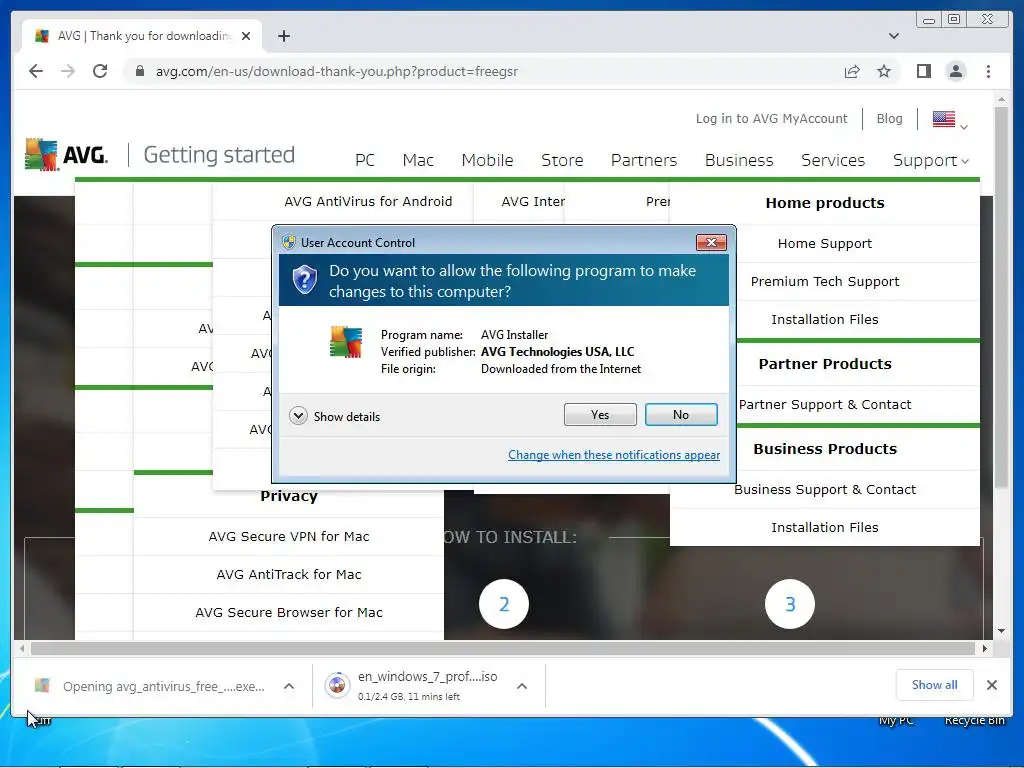Open the Chrome three-dot menu
Image resolution: width=1024 pixels, height=768 pixels.
(x=988, y=71)
